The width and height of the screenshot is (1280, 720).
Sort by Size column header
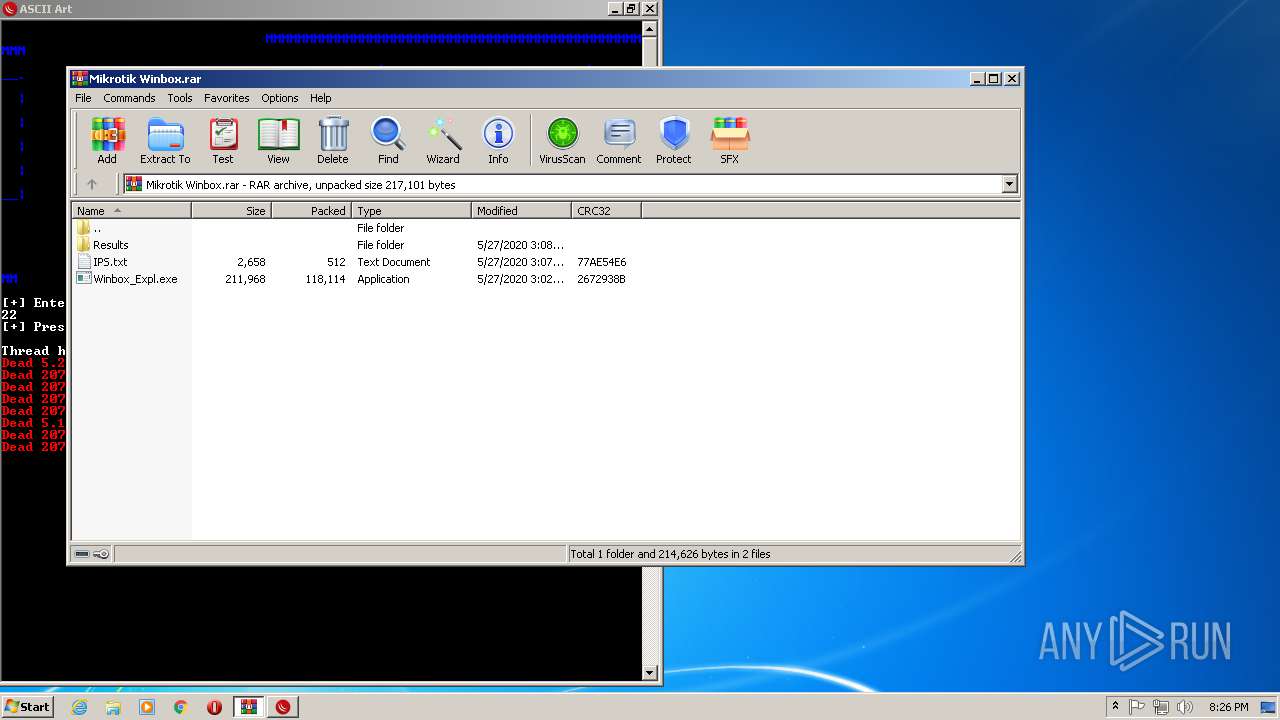pyautogui.click(x=231, y=211)
